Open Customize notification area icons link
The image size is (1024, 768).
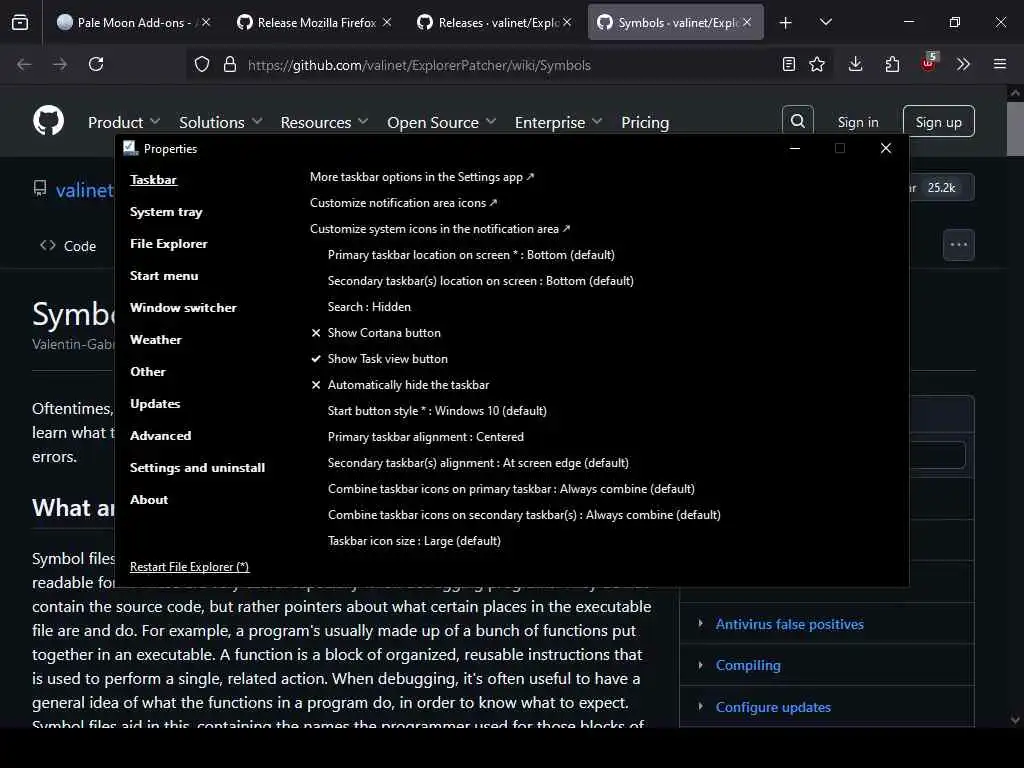pyautogui.click(x=404, y=203)
